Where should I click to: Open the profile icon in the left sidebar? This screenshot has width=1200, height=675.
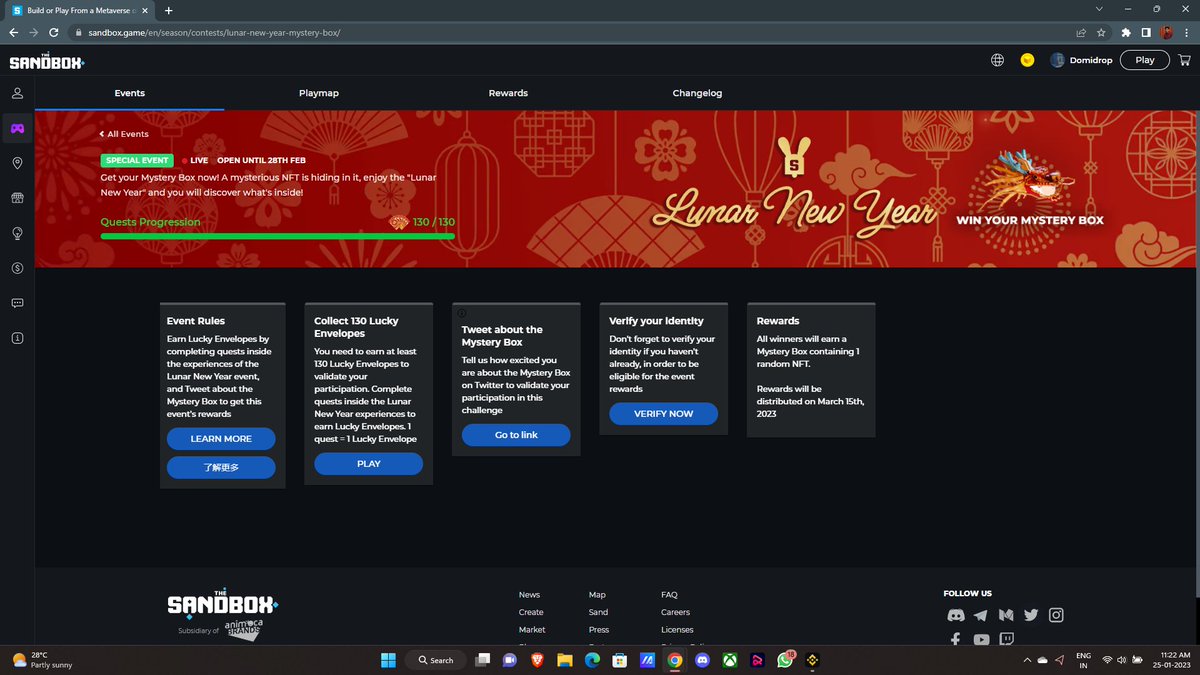(x=17, y=93)
